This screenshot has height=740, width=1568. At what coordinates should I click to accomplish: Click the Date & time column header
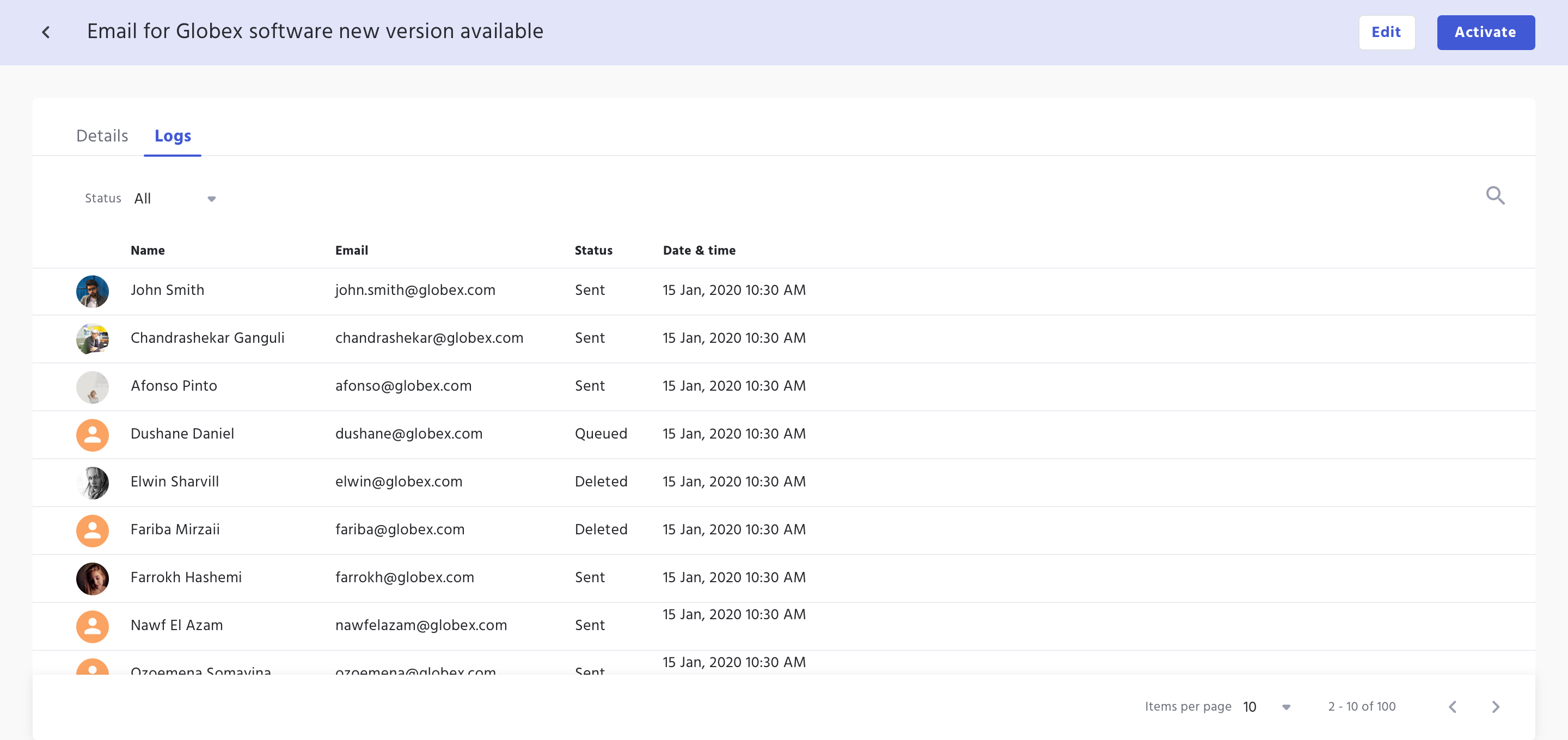699,250
